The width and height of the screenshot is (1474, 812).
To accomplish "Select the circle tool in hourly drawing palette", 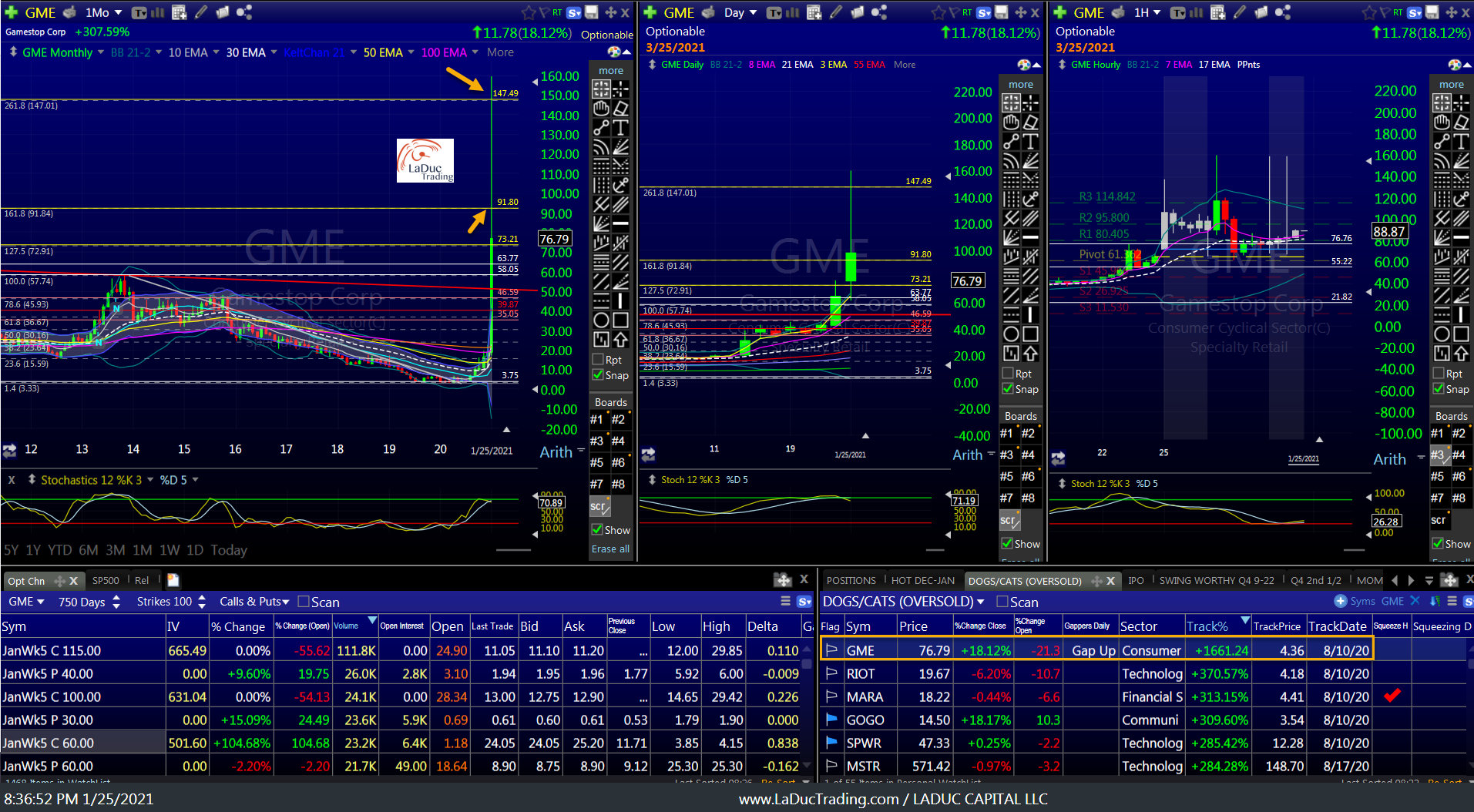I will [x=1442, y=334].
